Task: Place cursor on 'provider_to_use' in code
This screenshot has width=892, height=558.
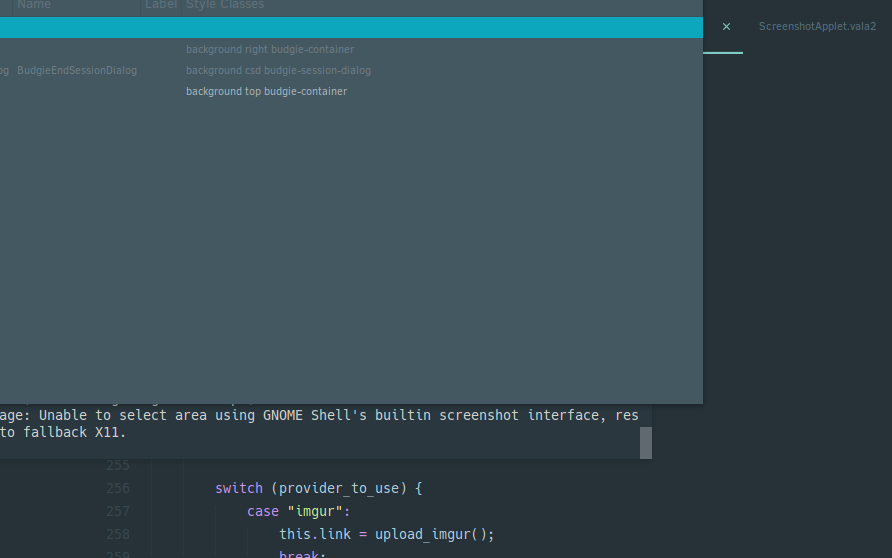Action: tap(338, 489)
